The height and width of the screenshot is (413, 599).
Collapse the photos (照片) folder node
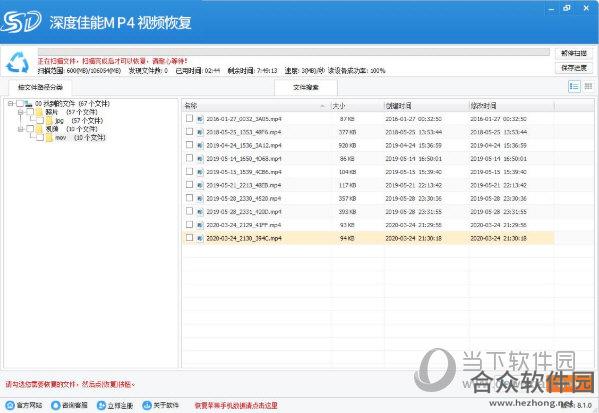tap(20, 112)
